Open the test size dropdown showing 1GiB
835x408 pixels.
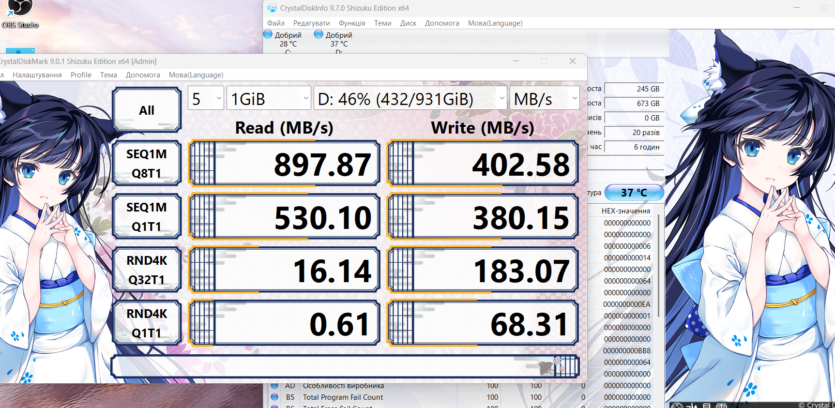[269, 99]
